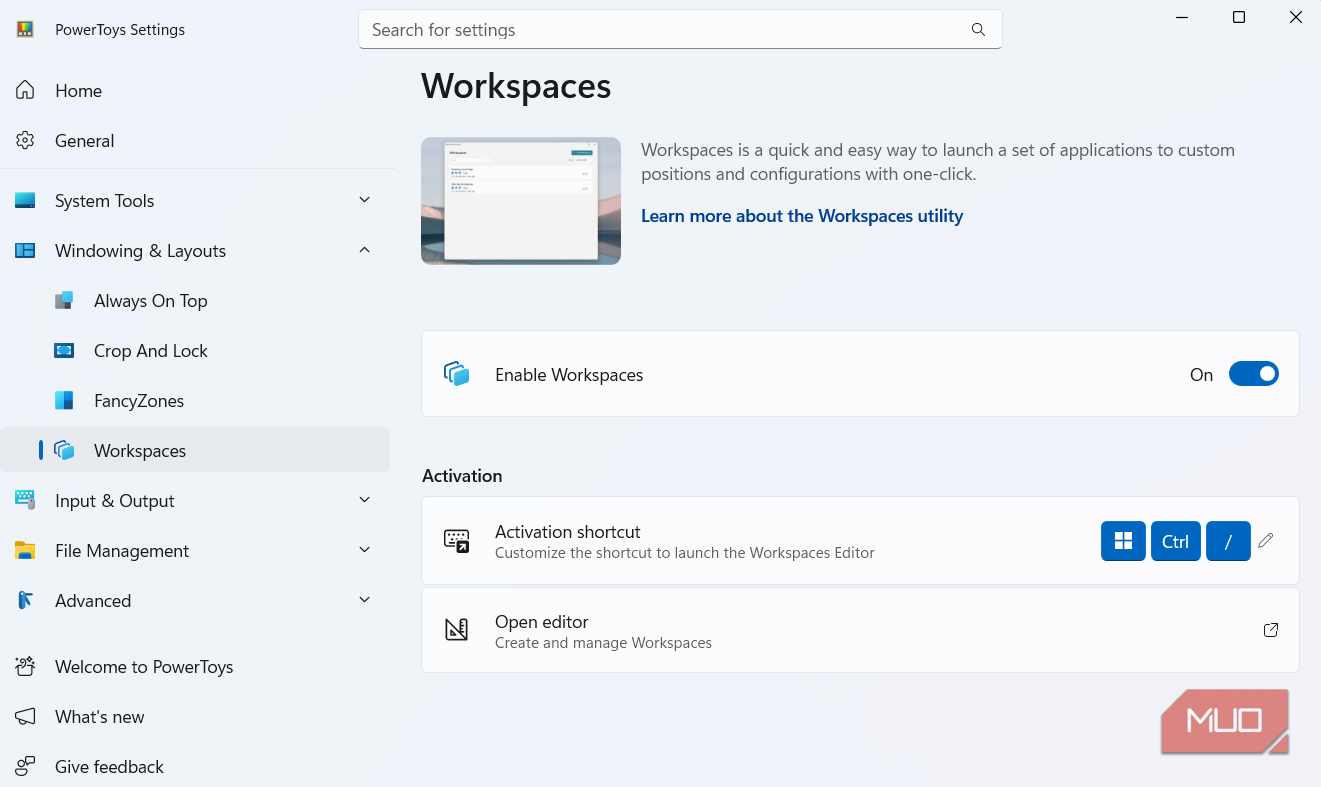Screen dimensions: 1321x787
Task: Click the Open editor row
Action: (860, 630)
